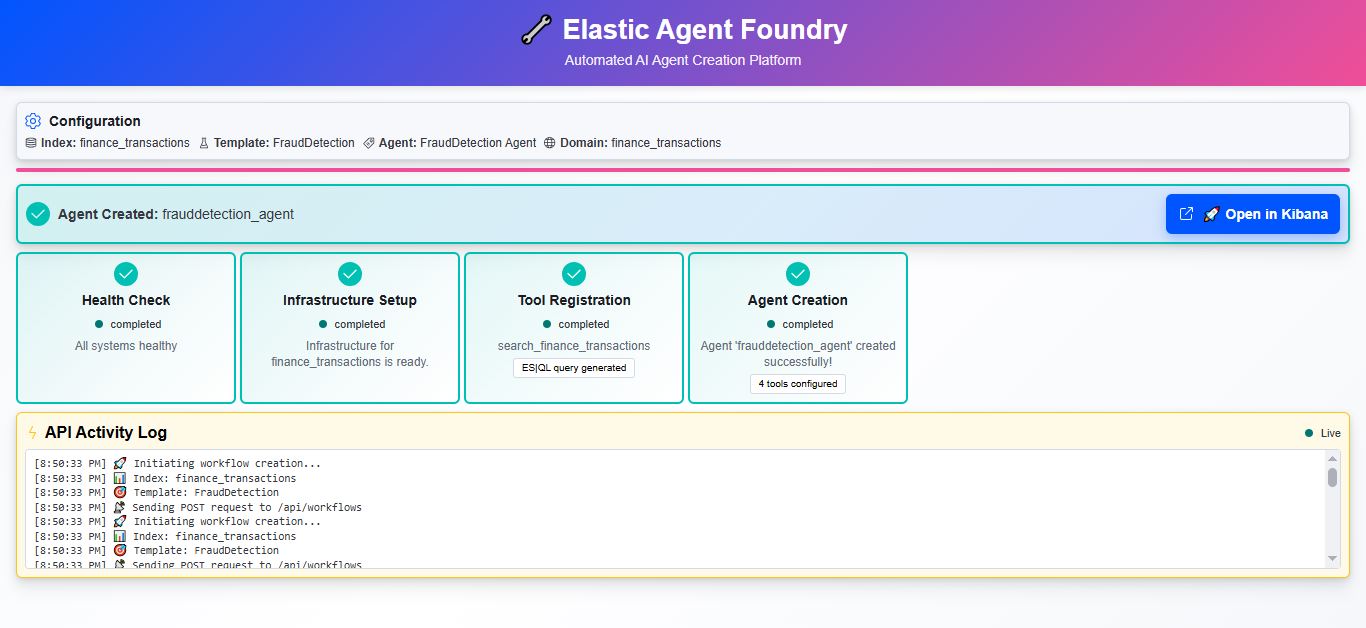Click the API Activity Log scrollbar thumb
This screenshot has height=628, width=1366.
(x=1332, y=477)
